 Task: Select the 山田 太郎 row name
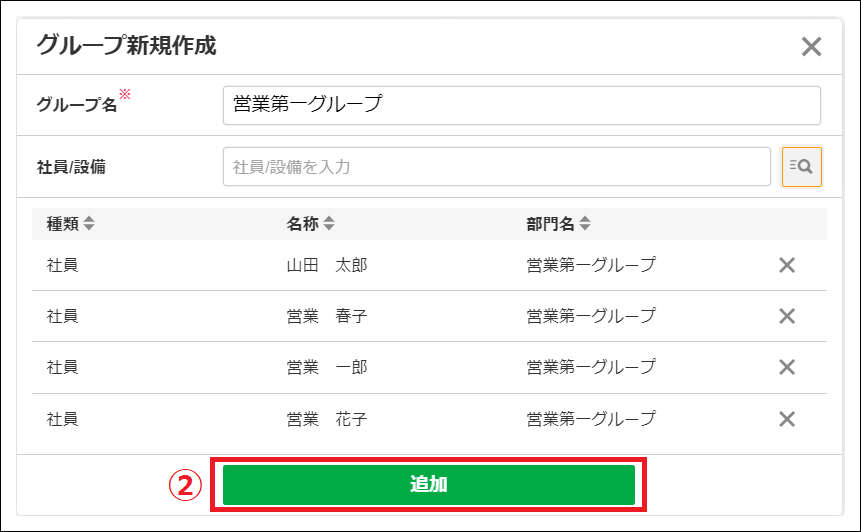coord(327,265)
